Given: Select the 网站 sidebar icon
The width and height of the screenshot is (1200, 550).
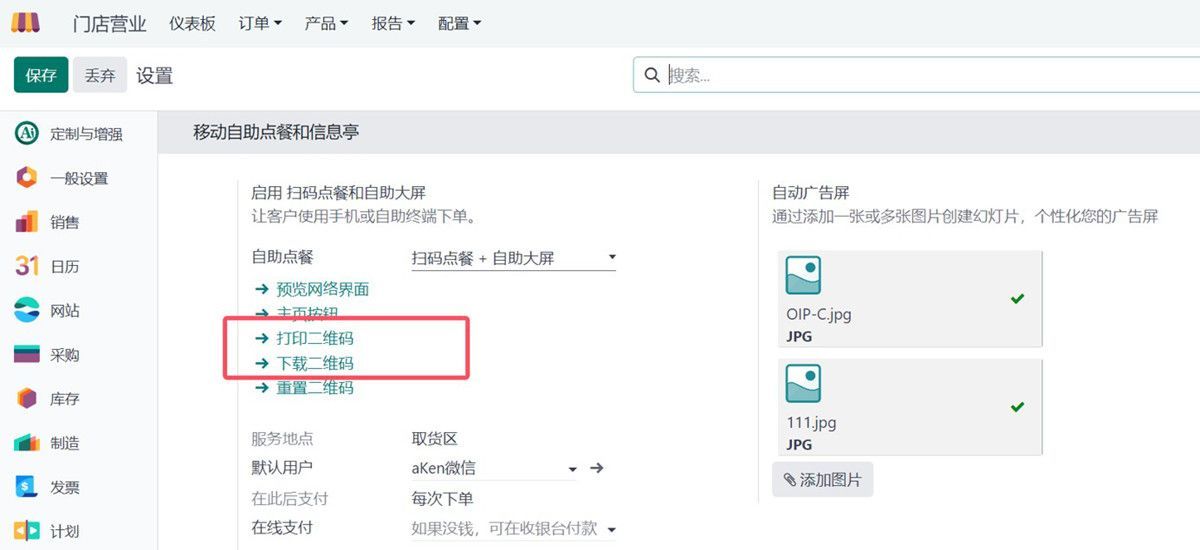Looking at the screenshot, I should tap(27, 310).
